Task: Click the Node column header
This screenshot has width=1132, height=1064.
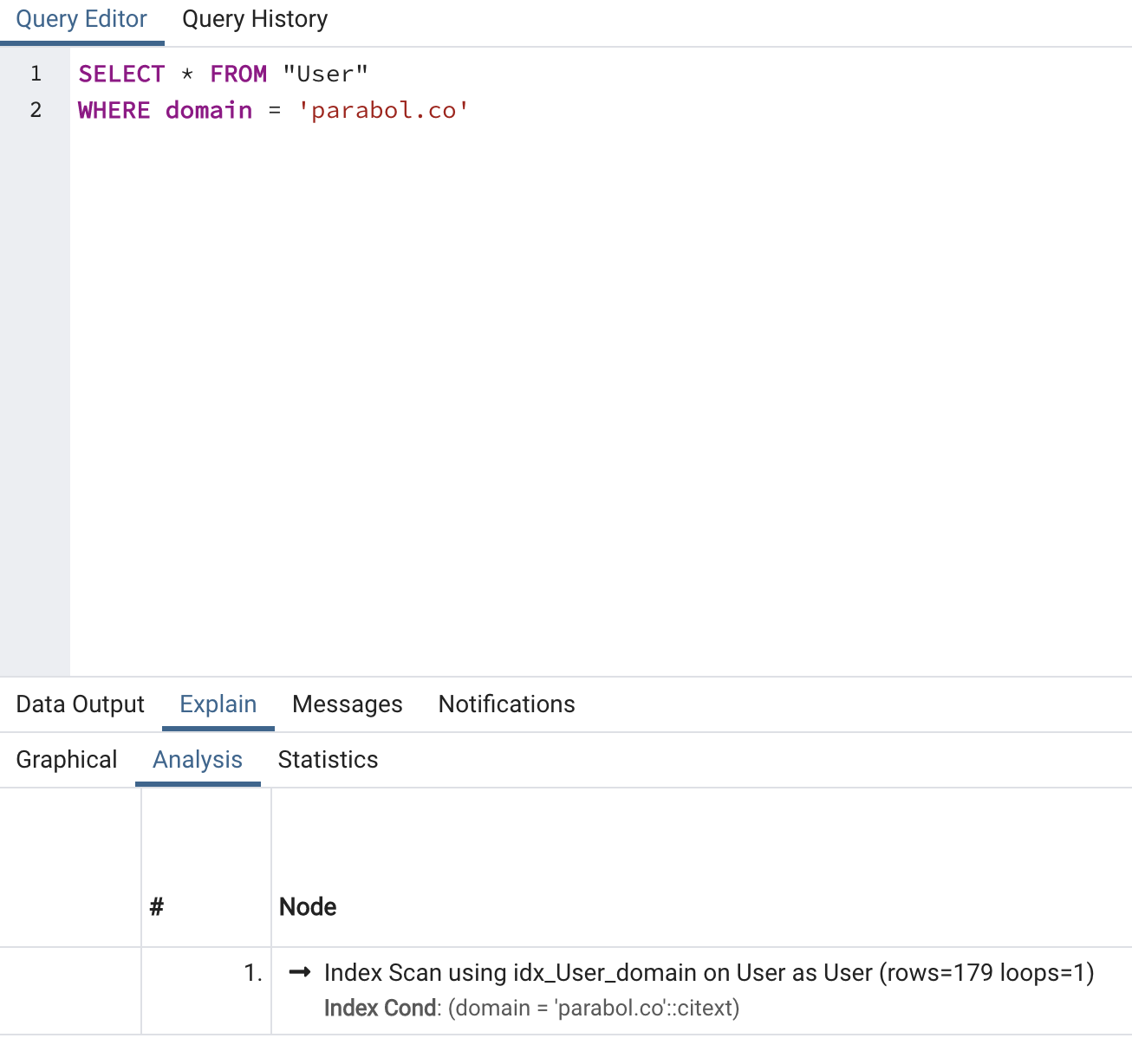Action: click(x=307, y=906)
